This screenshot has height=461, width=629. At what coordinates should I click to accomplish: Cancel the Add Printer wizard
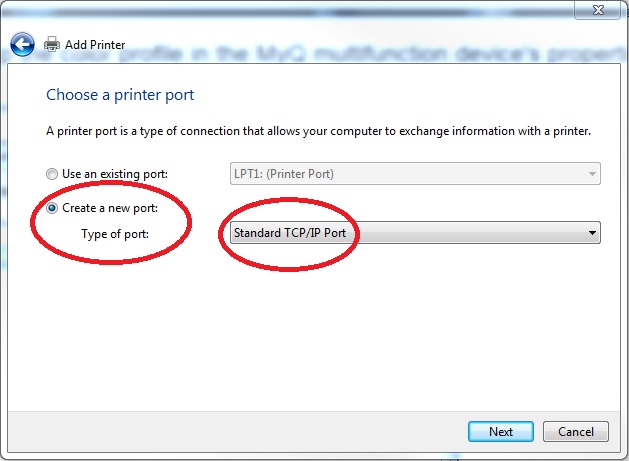point(576,432)
